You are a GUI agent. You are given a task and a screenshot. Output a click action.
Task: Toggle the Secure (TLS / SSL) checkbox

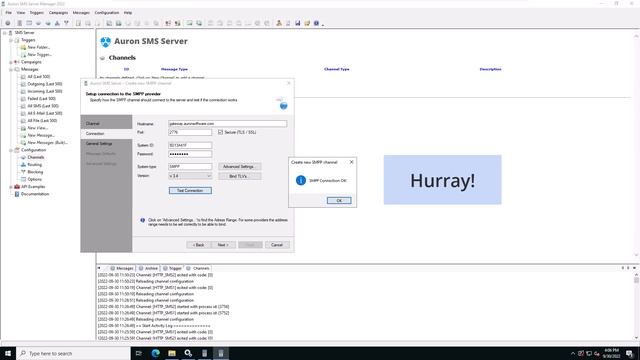[x=220, y=132]
